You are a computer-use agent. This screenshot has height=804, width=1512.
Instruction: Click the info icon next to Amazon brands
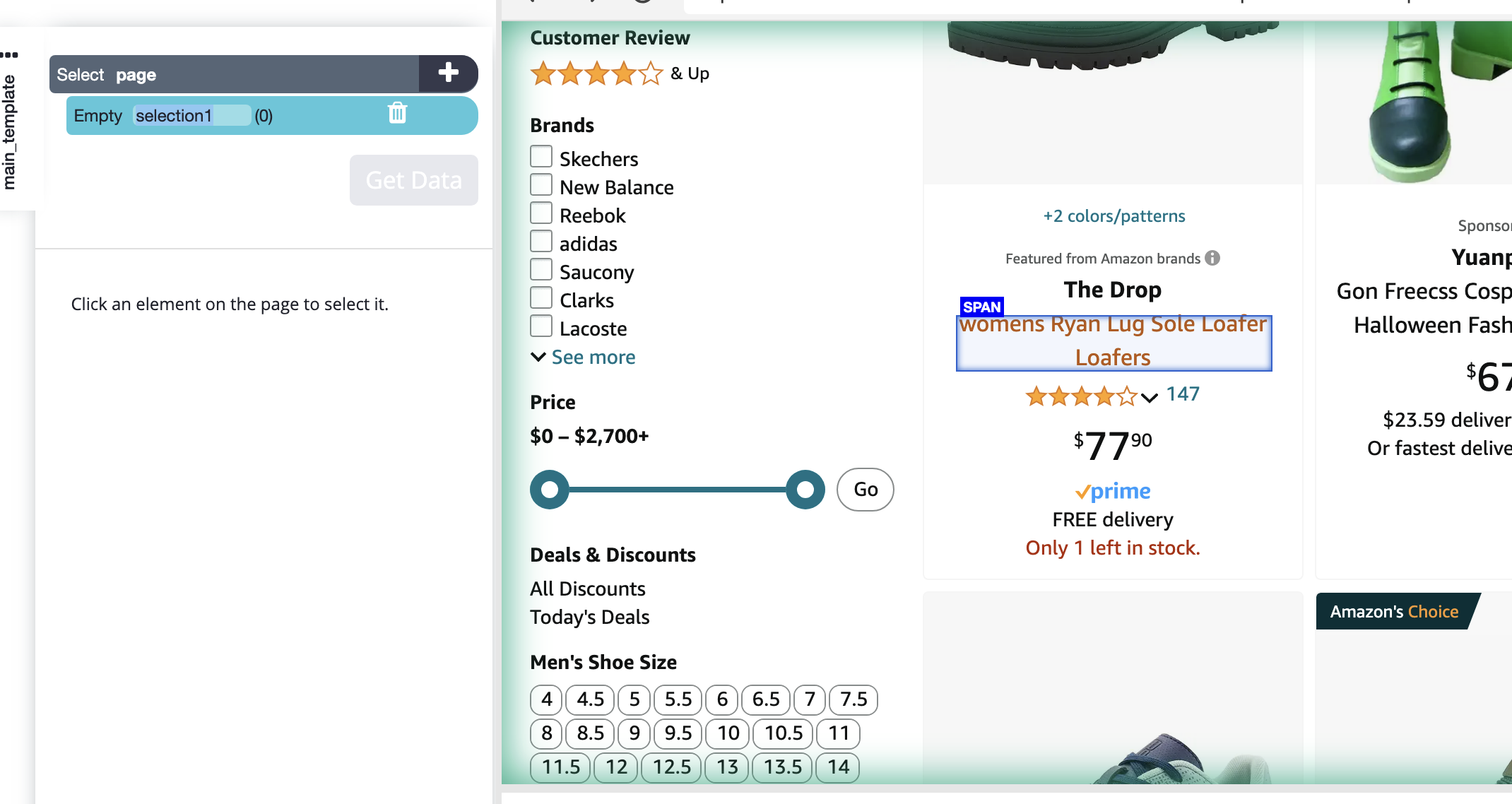[x=1212, y=258]
